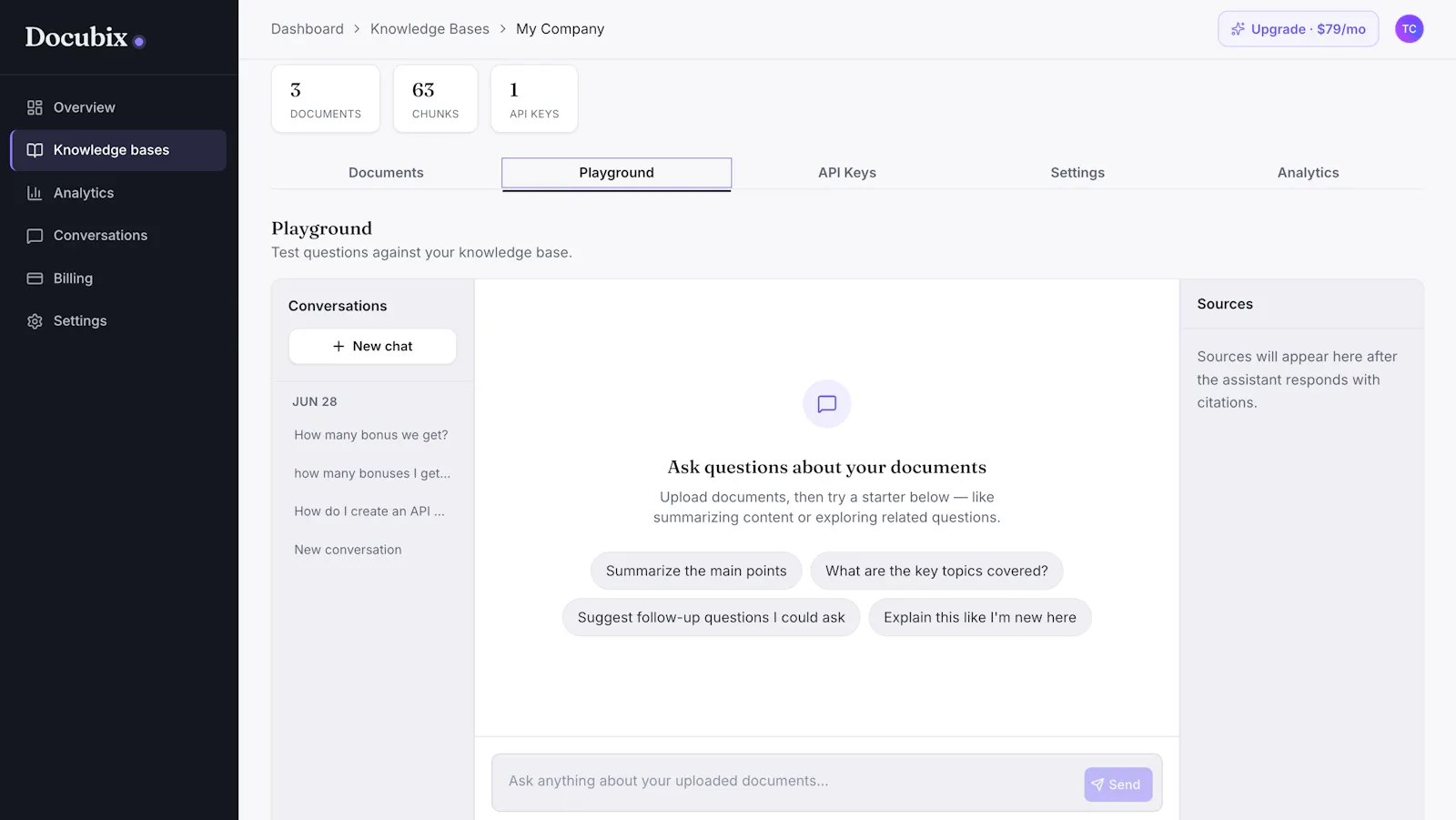
Task: Click the 1 API Keys stat card
Action: point(534,99)
